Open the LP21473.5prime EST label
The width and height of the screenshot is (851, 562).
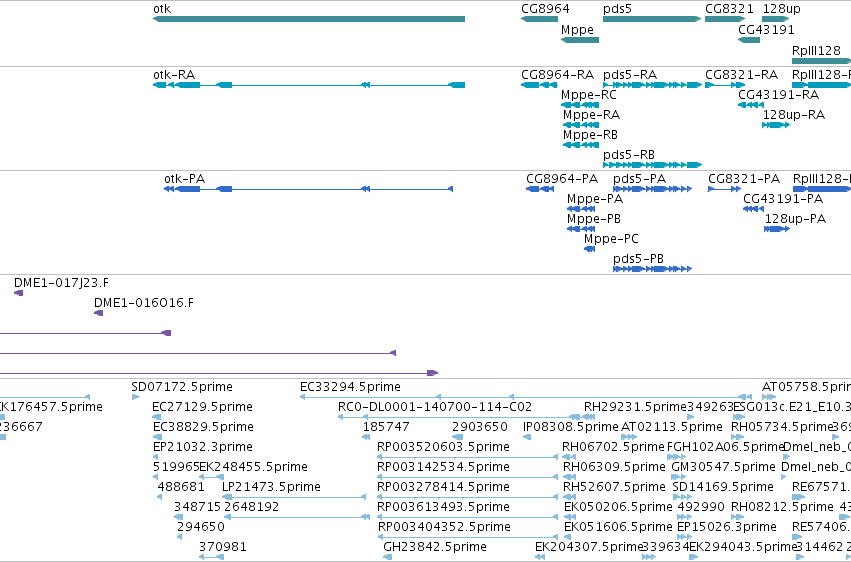[271, 488]
